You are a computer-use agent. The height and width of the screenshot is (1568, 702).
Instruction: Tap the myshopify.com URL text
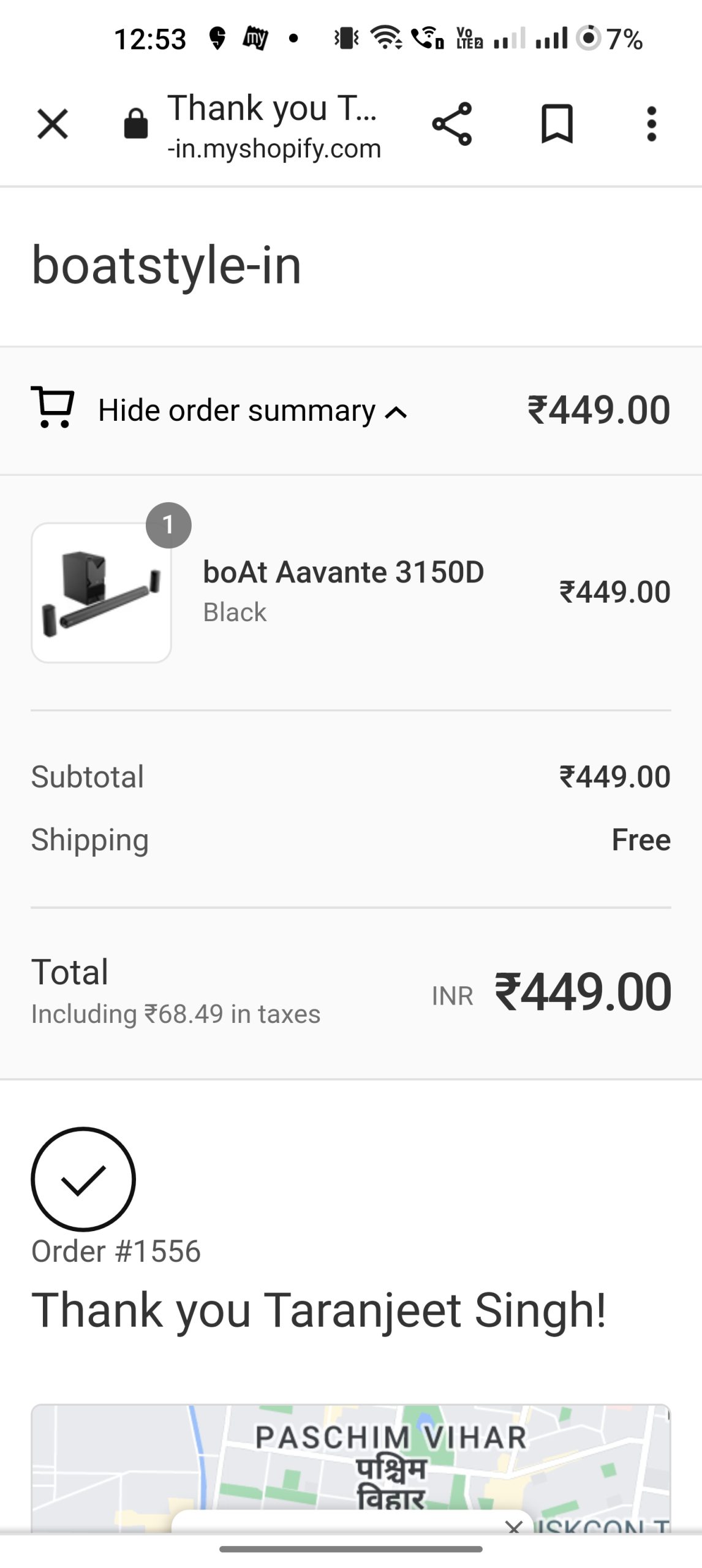point(274,149)
